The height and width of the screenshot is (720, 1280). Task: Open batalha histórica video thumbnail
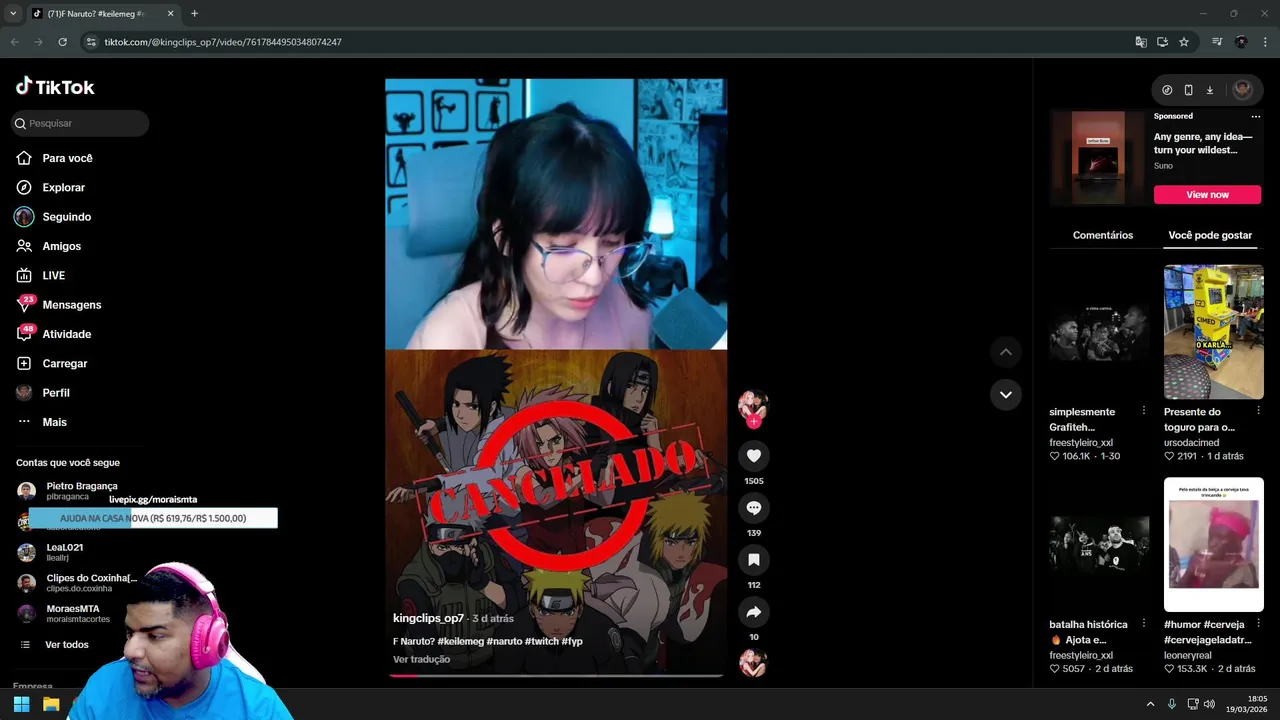[1099, 544]
